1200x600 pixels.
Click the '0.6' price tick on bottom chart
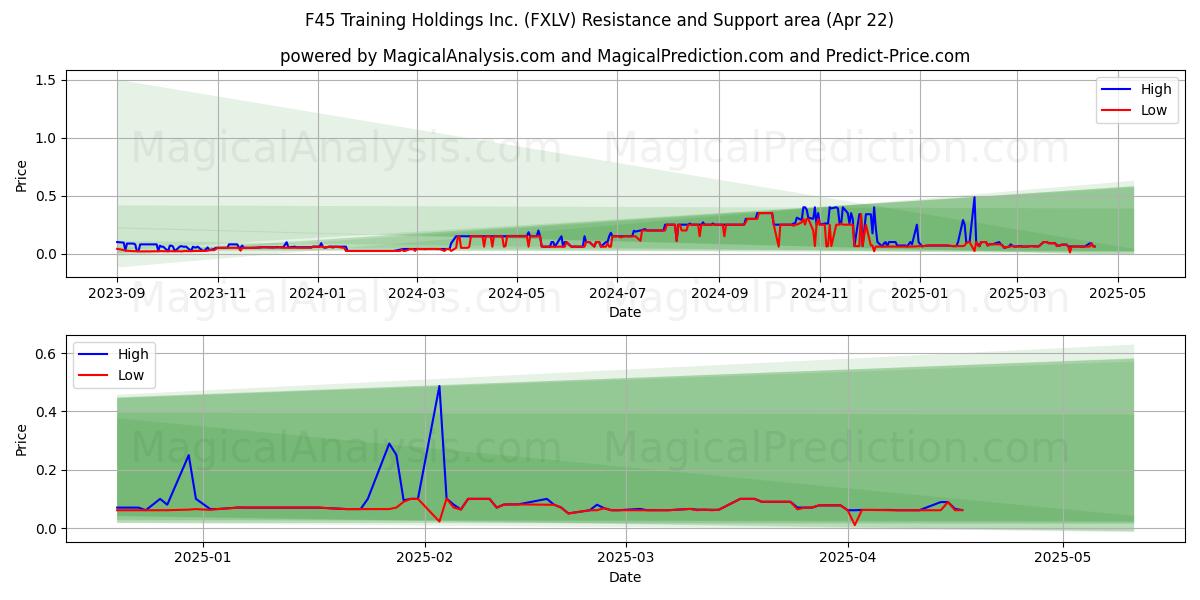tap(47, 354)
